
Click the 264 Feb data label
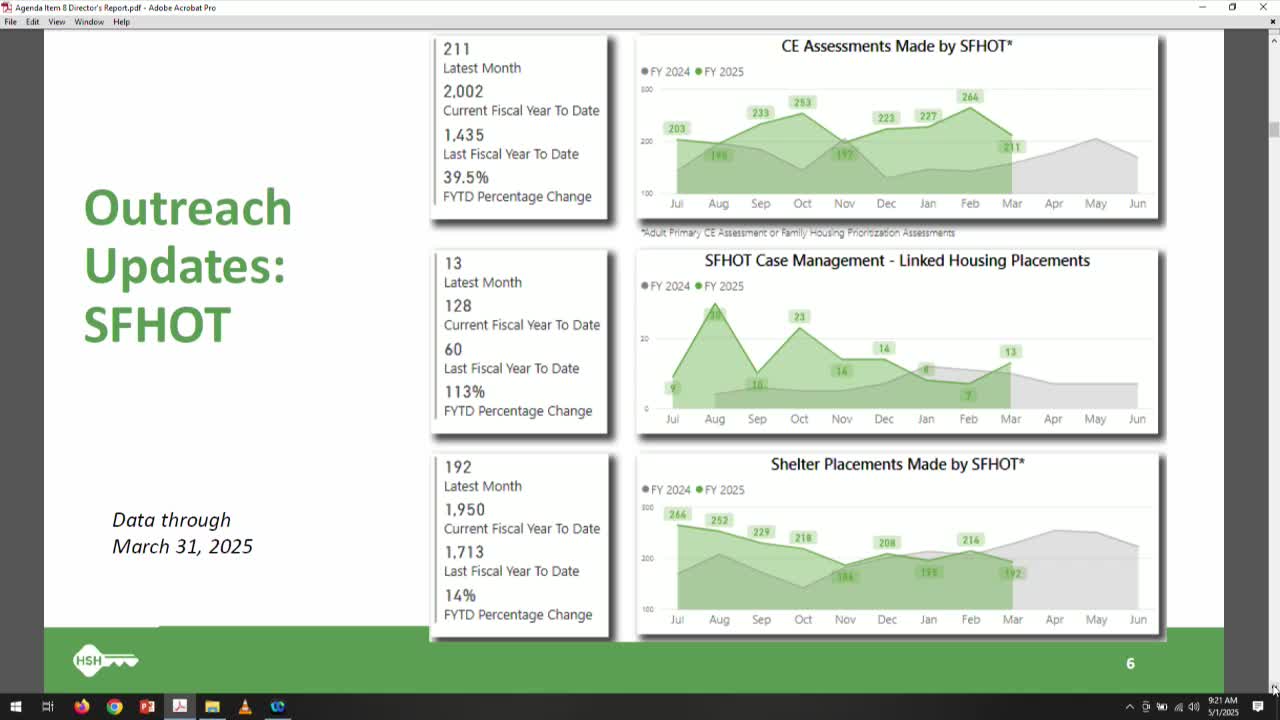pyautogui.click(x=970, y=97)
